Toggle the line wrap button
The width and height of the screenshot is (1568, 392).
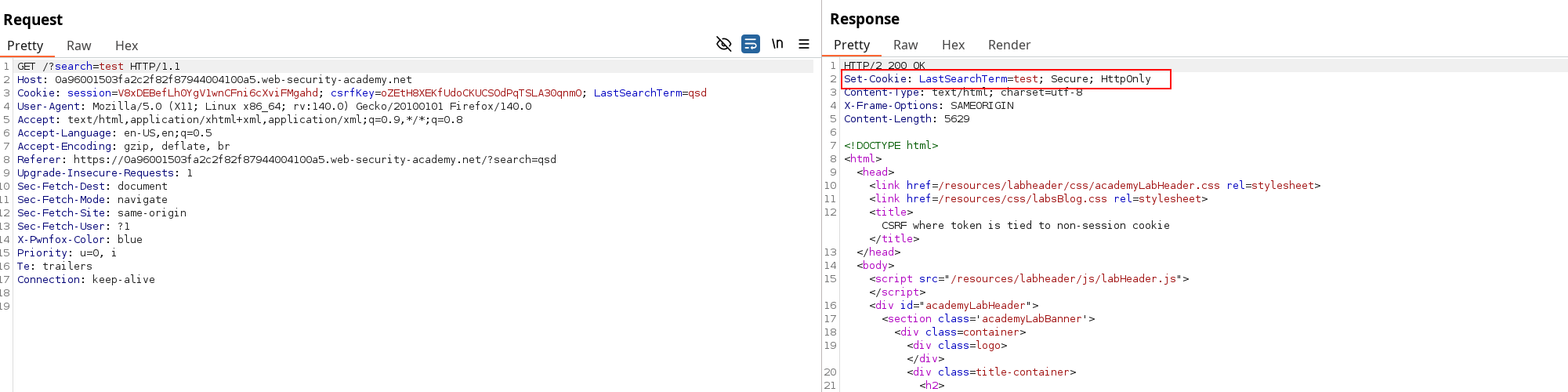click(x=750, y=44)
